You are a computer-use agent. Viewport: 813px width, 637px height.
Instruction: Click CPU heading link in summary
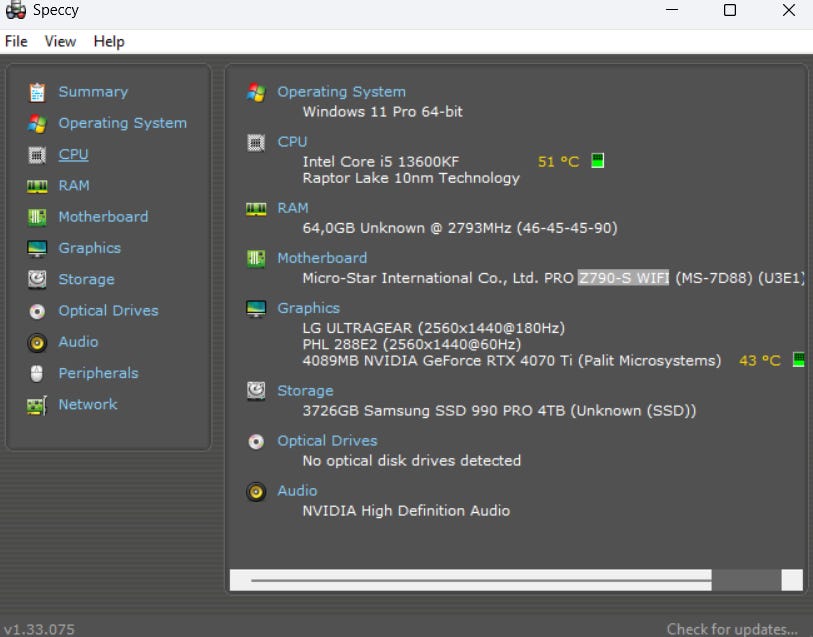(292, 141)
